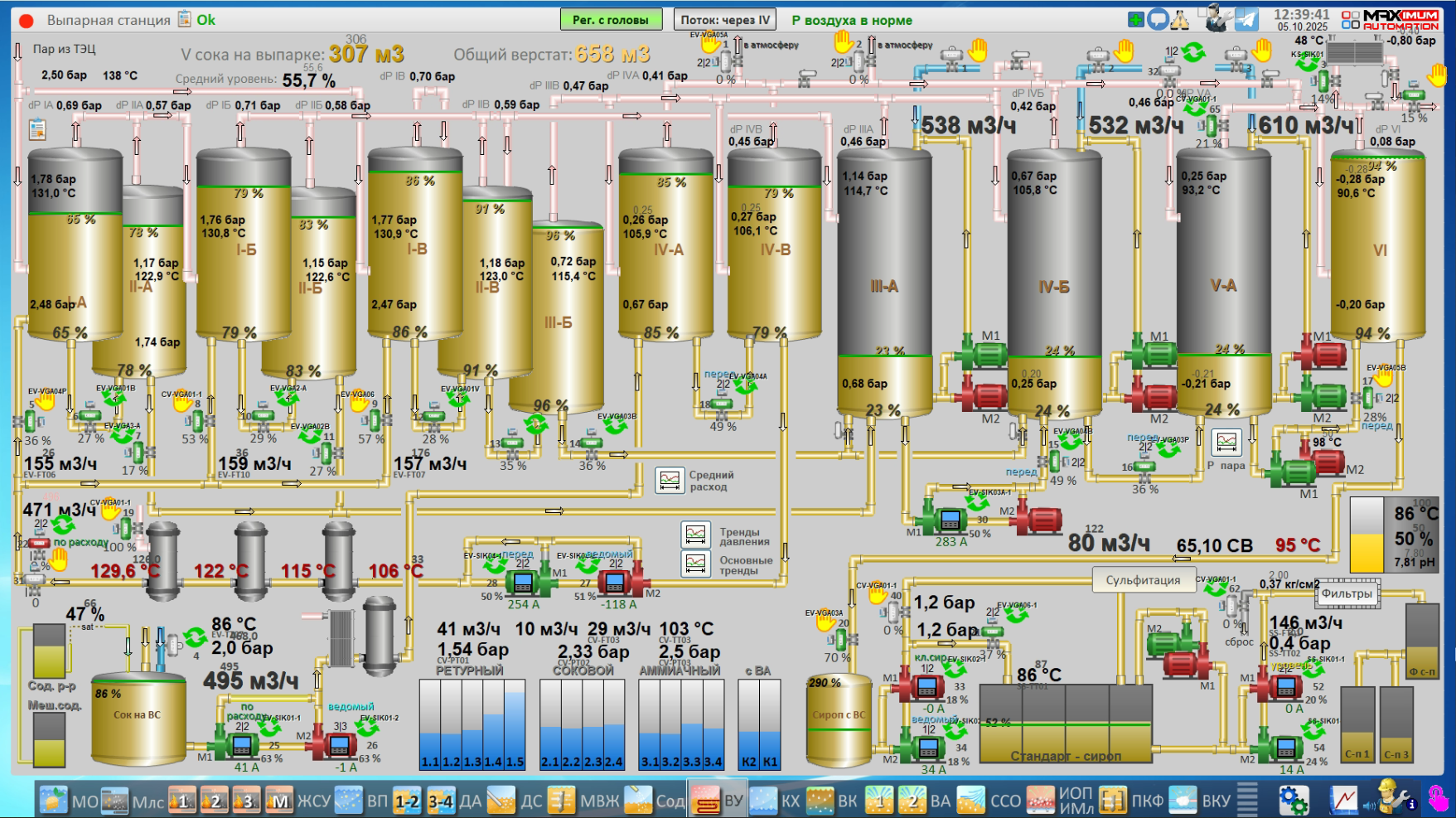Expand the striped list menu in bottom bar
The image size is (1456, 818).
[x=1247, y=801]
